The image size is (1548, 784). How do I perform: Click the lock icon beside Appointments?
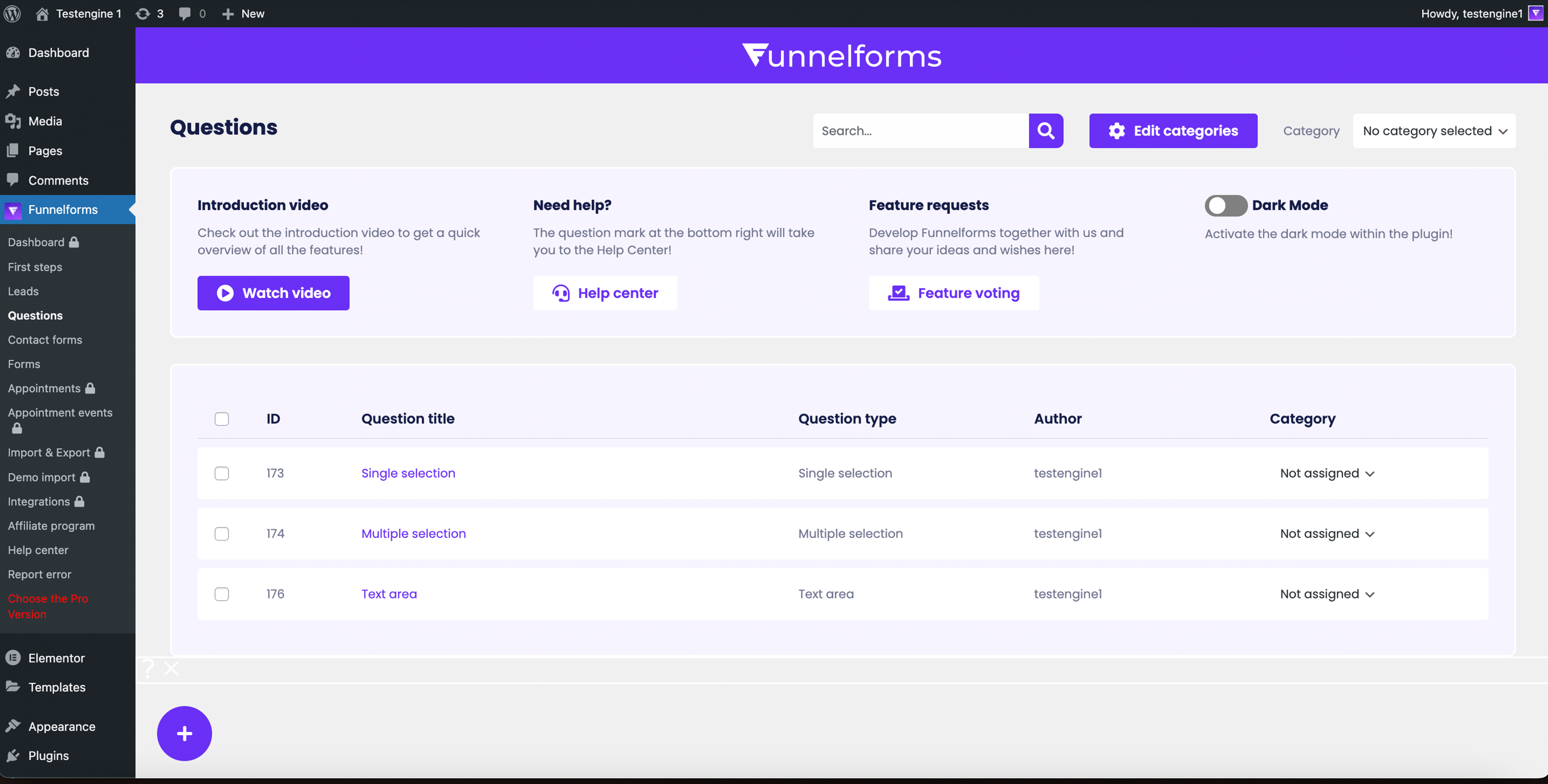click(90, 388)
